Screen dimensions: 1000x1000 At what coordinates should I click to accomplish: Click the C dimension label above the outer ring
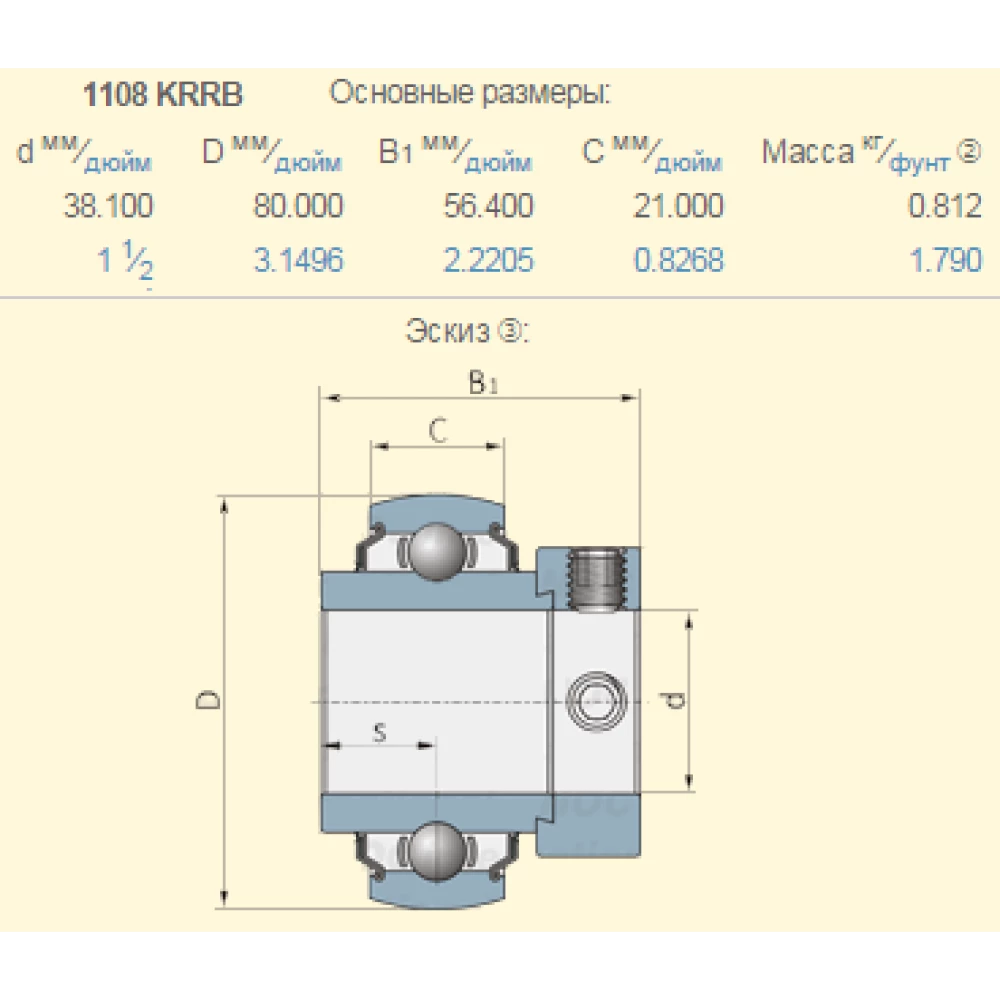coord(437,430)
